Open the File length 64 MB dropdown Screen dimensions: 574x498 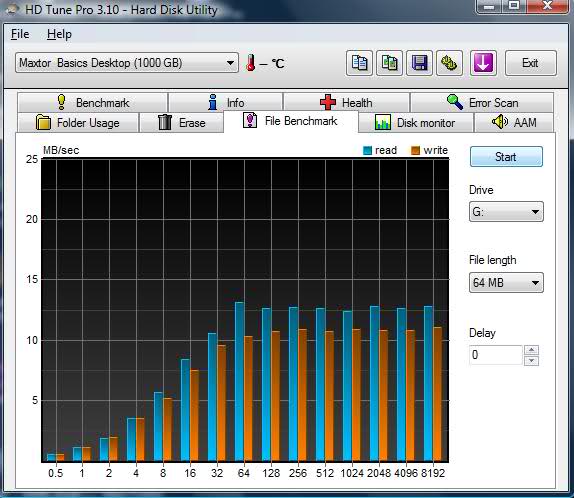pyautogui.click(x=506, y=283)
